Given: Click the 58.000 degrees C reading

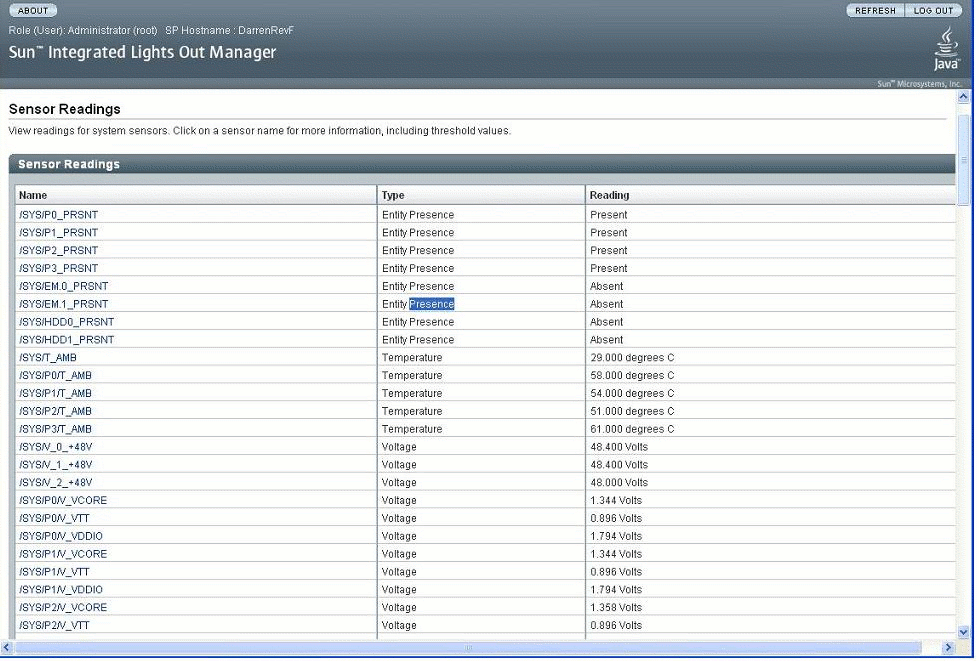Looking at the screenshot, I should click(632, 376).
